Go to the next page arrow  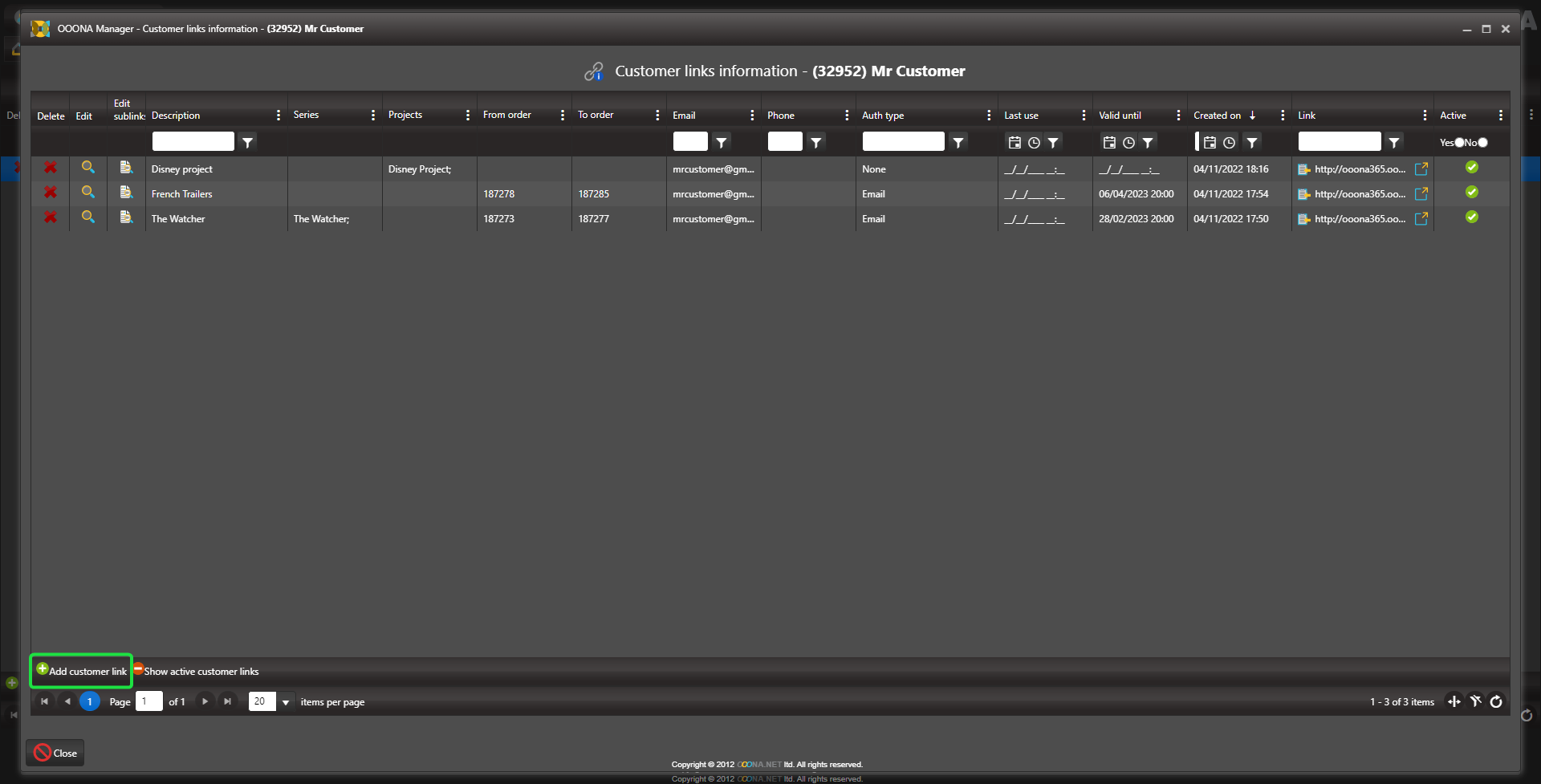coord(205,701)
